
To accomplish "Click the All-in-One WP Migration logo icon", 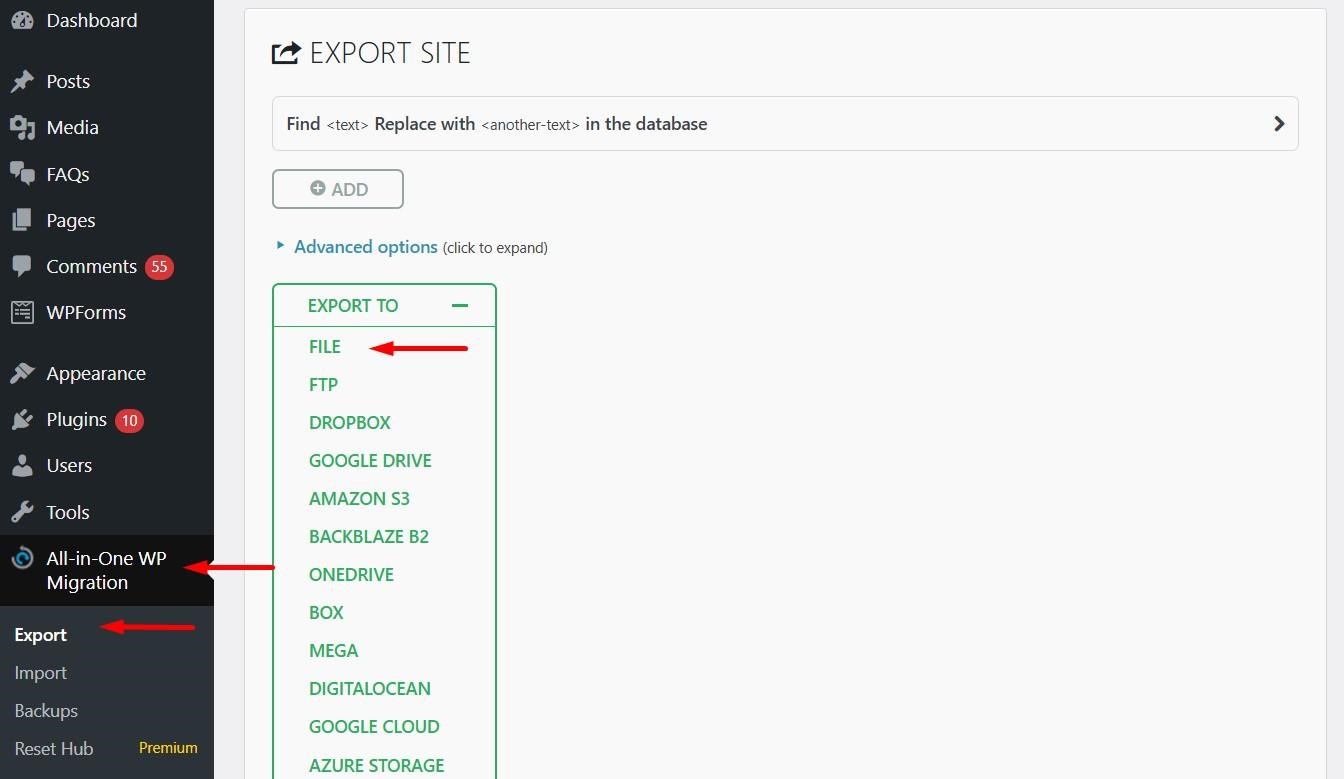I will (x=22, y=559).
